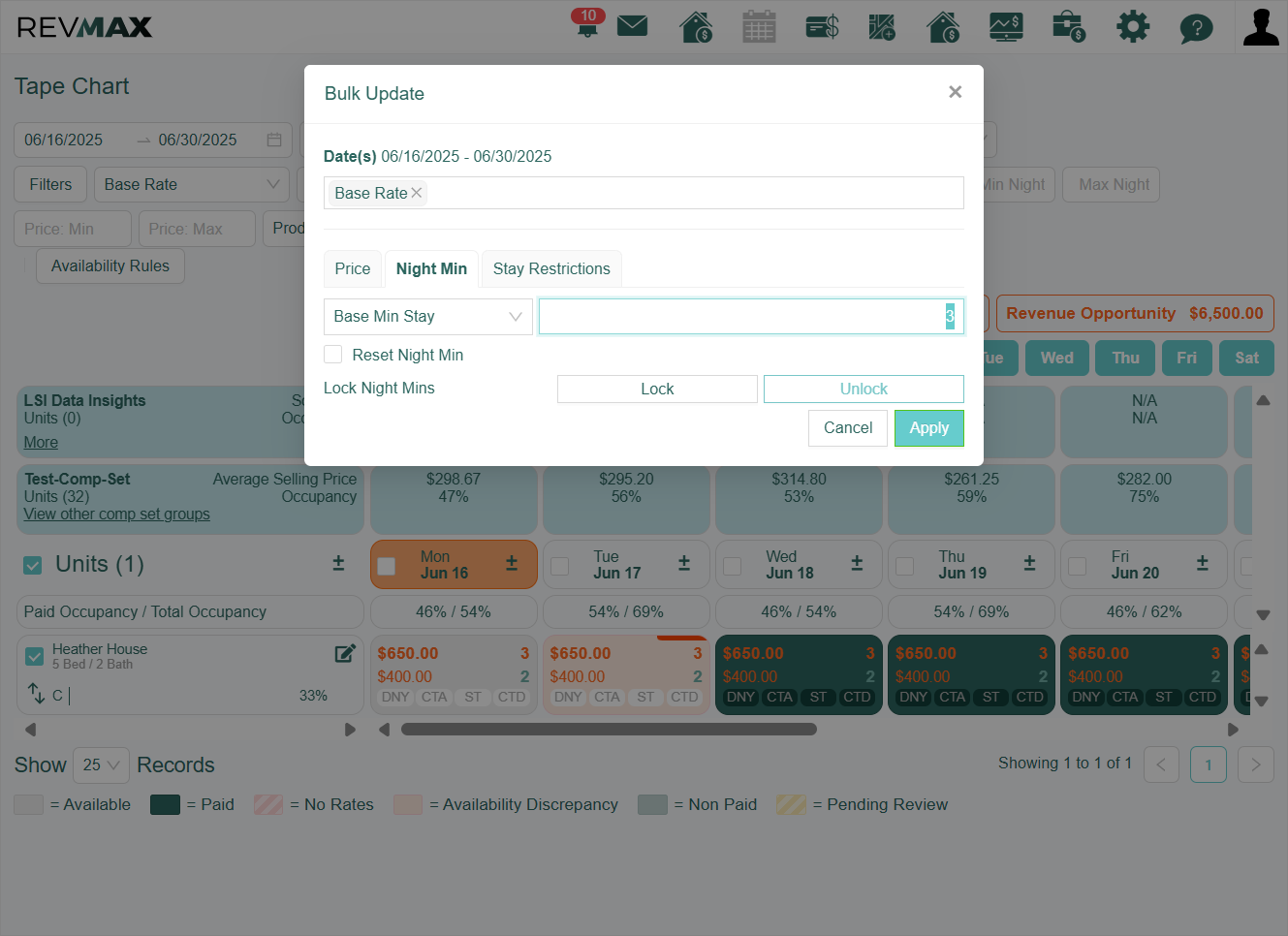This screenshot has height=936, width=1288.
Task: Click the Apply button
Action: [928, 428]
